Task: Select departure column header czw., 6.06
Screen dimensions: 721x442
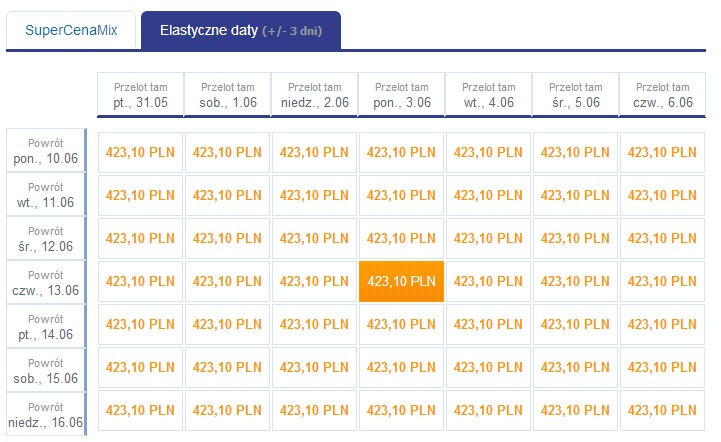Action: (663, 95)
